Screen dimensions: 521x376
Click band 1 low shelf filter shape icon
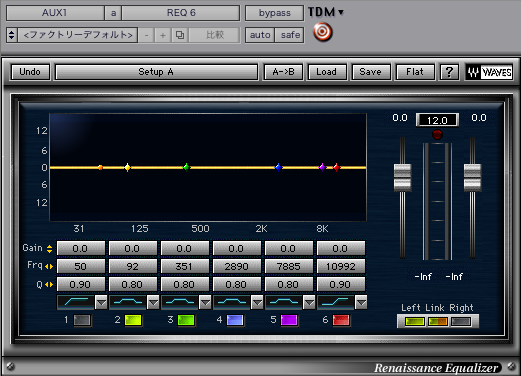(x=76, y=302)
